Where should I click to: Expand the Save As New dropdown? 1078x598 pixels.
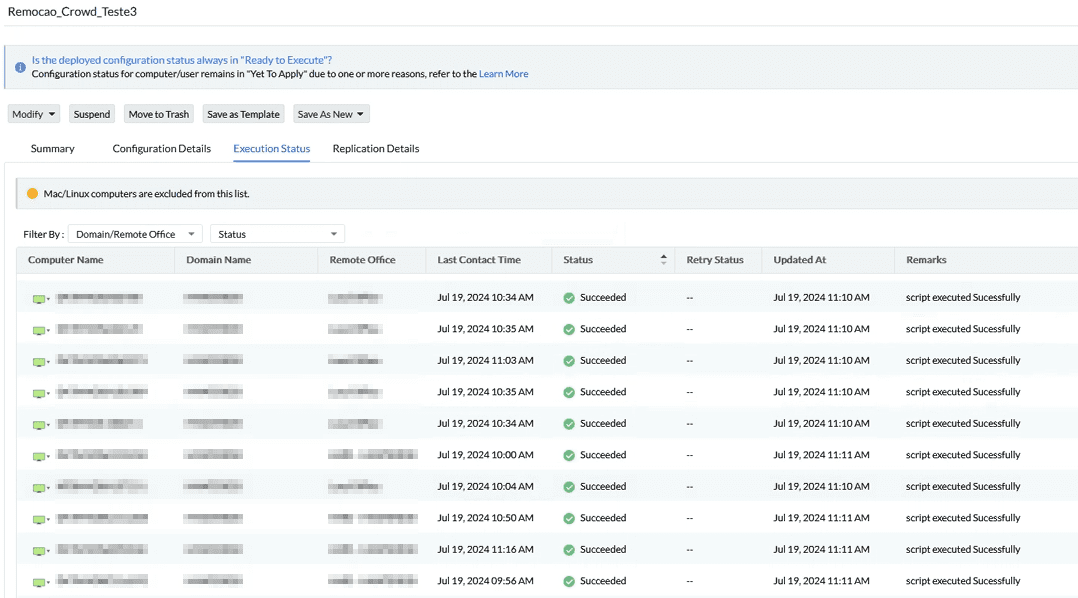(x=332, y=114)
